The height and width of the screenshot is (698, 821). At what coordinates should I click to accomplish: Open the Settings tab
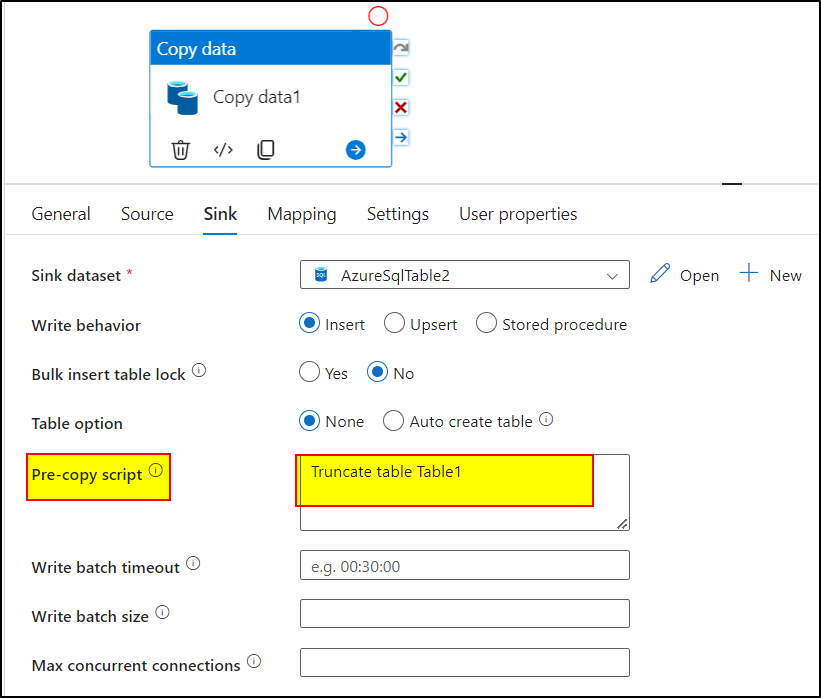(397, 214)
